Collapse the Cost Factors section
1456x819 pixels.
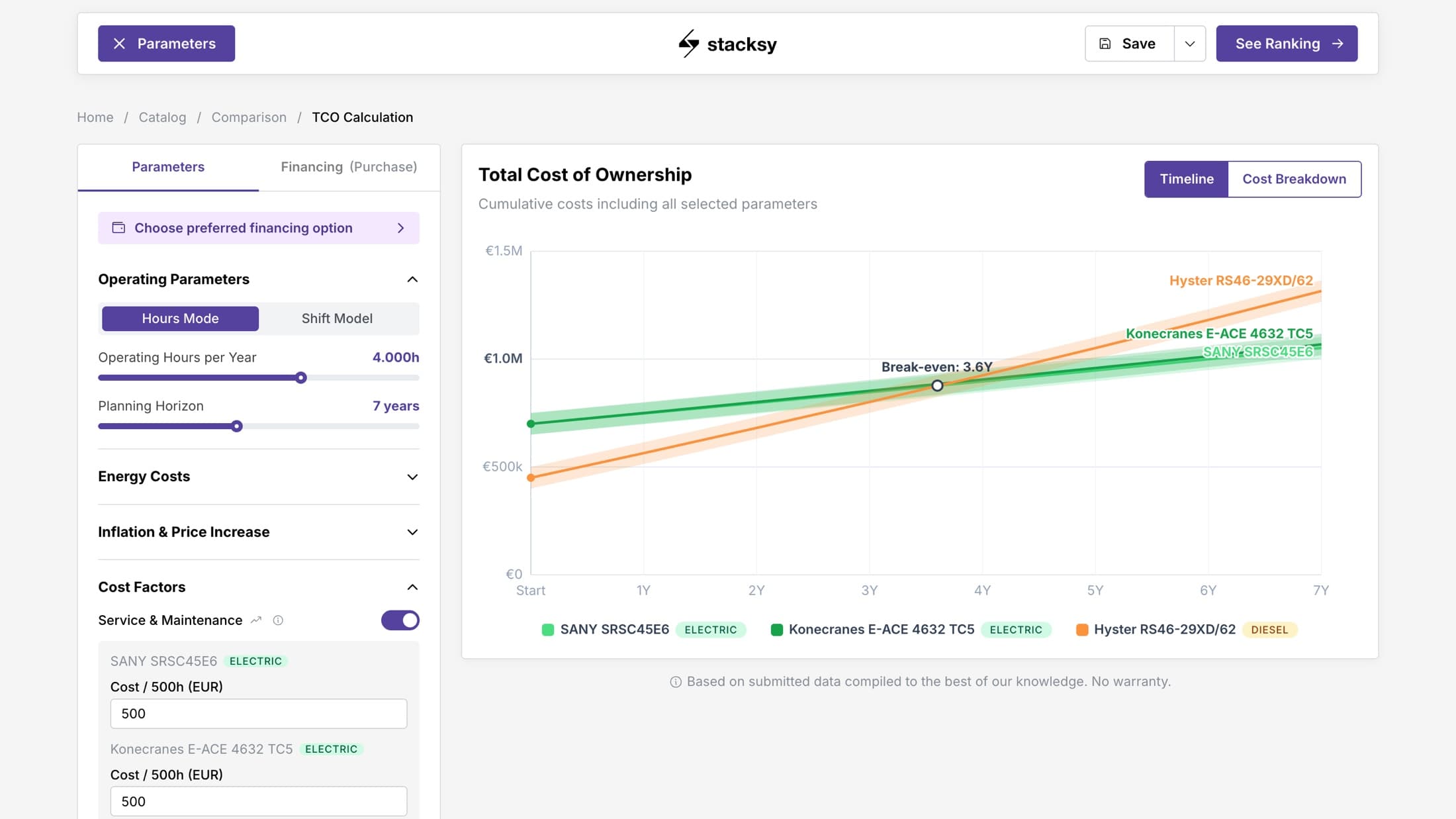[x=412, y=587]
